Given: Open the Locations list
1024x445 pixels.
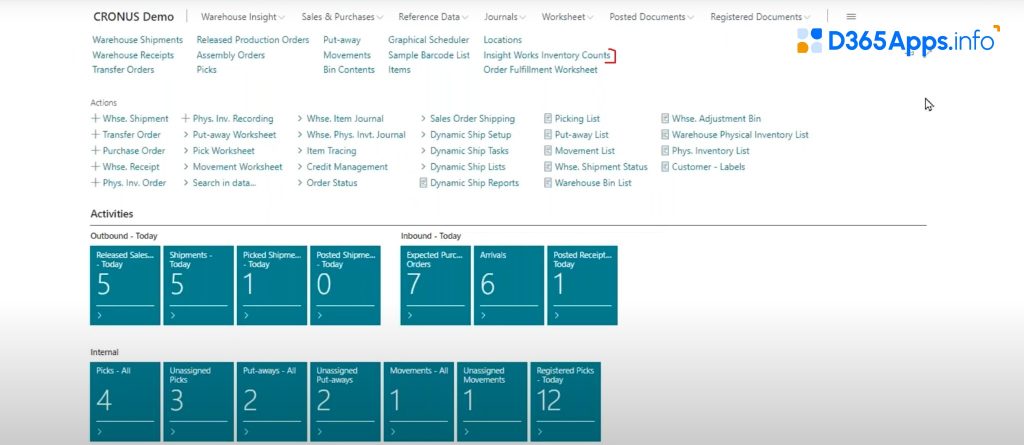Looking at the screenshot, I should (x=502, y=40).
